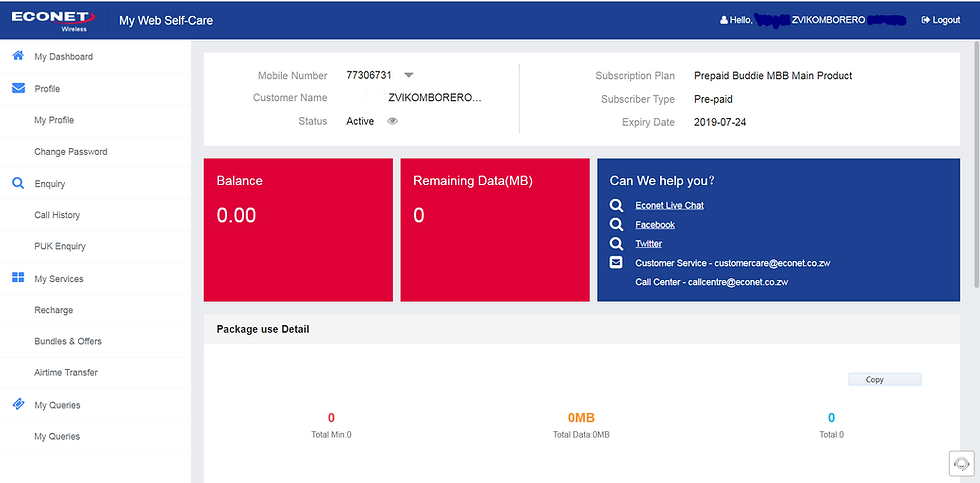Click the Econet Wireless logo
Viewport: 980px width, 483px height.
[53, 19]
